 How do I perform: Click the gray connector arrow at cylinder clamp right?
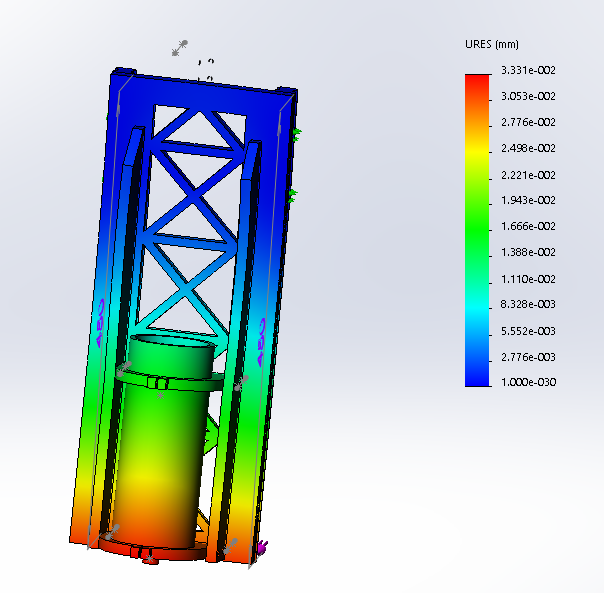click(239, 381)
